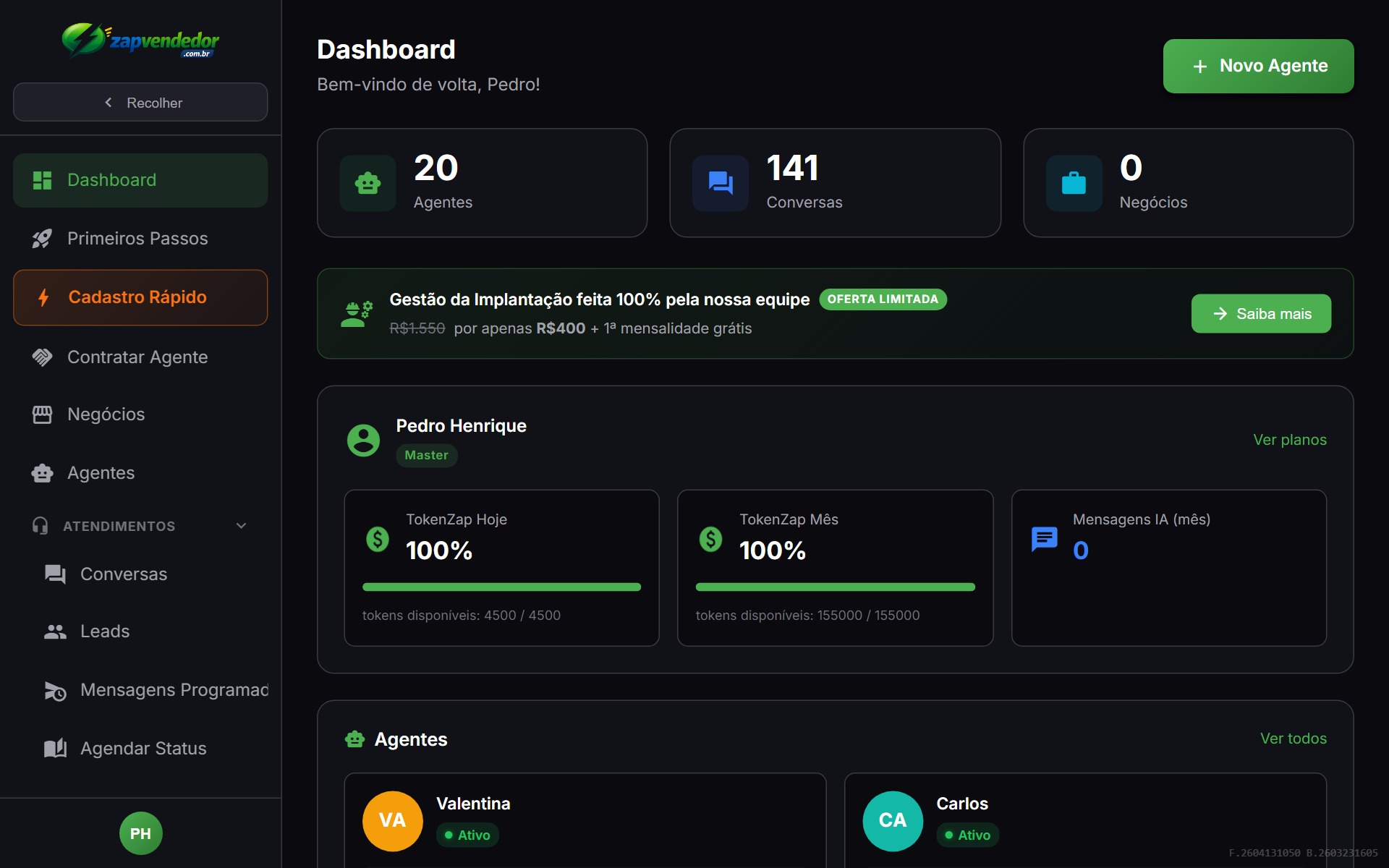
Task: Click the PH profile badge at bottom left
Action: (x=140, y=833)
